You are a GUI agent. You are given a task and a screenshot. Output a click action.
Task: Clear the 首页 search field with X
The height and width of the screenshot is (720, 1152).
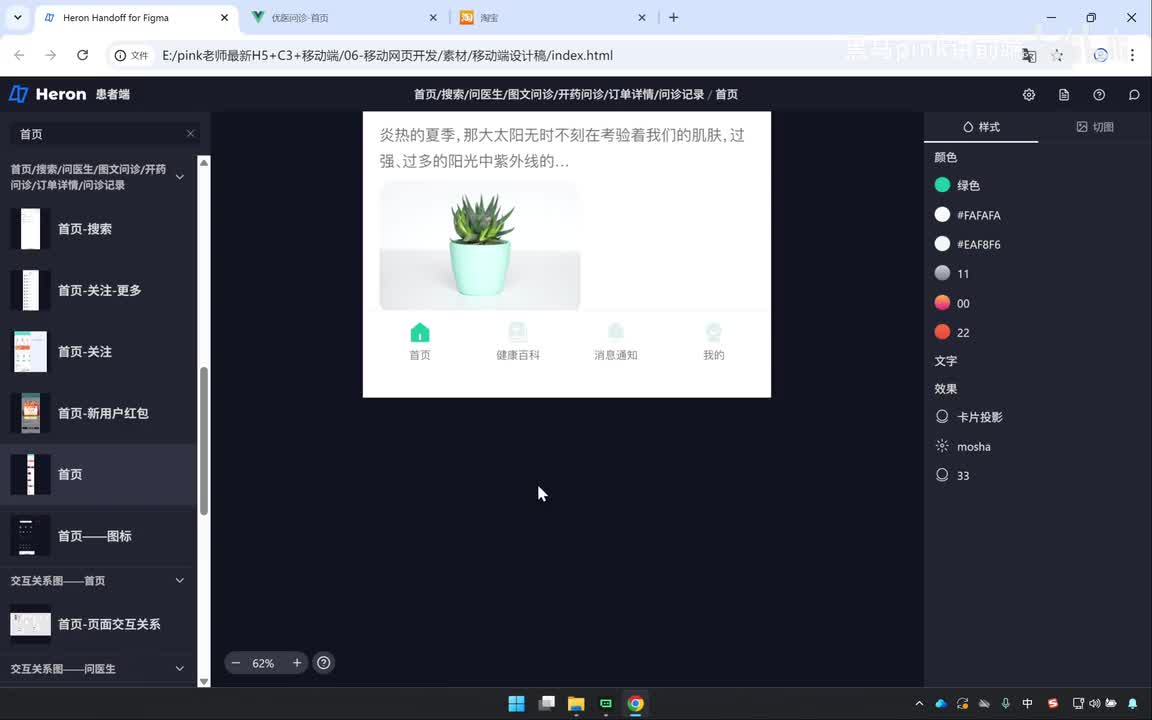tap(190, 134)
